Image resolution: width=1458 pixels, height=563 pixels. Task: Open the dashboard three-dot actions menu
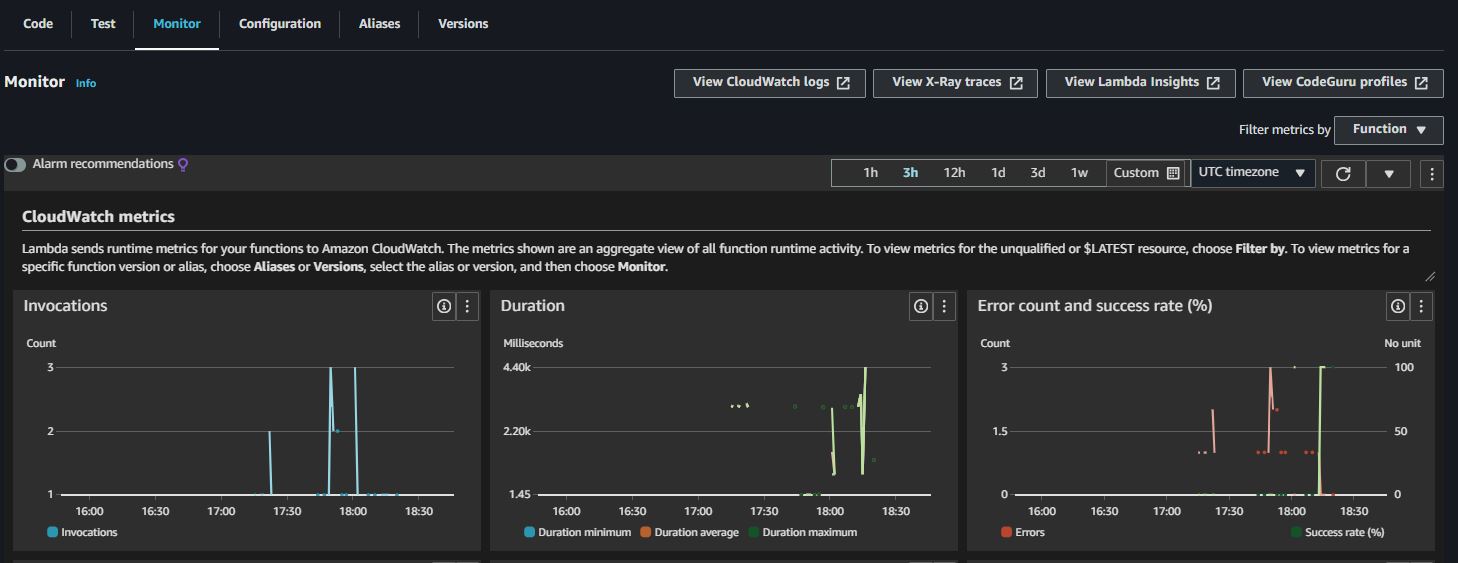(1431, 173)
